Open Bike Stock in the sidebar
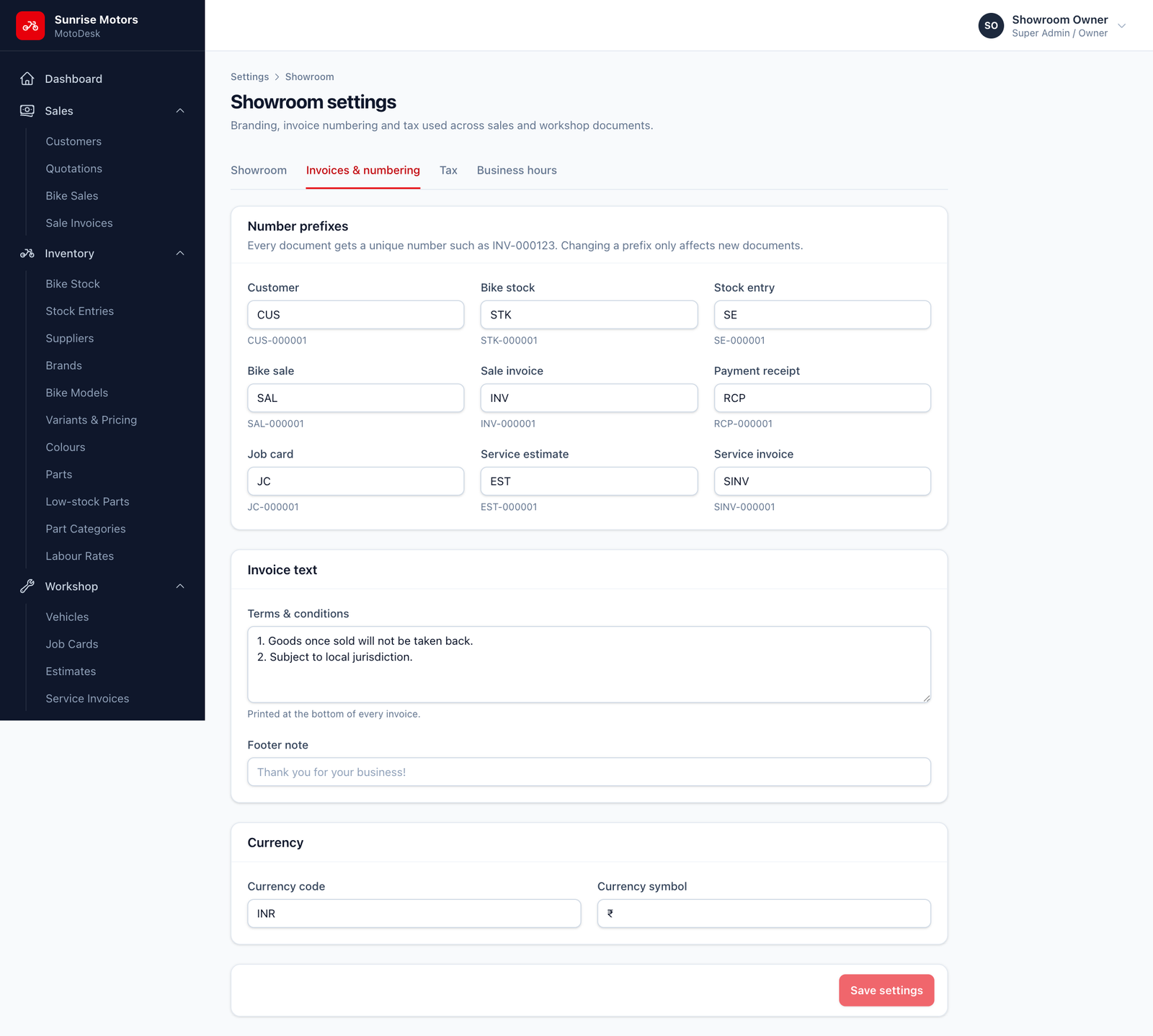Image resolution: width=1153 pixels, height=1036 pixels. [x=73, y=284]
